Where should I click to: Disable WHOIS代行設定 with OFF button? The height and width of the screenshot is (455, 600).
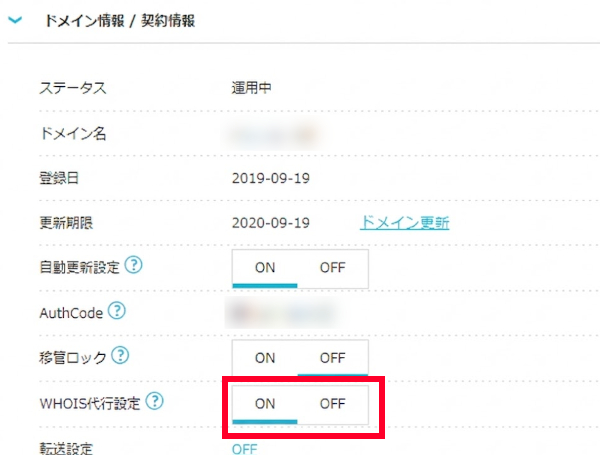(333, 404)
